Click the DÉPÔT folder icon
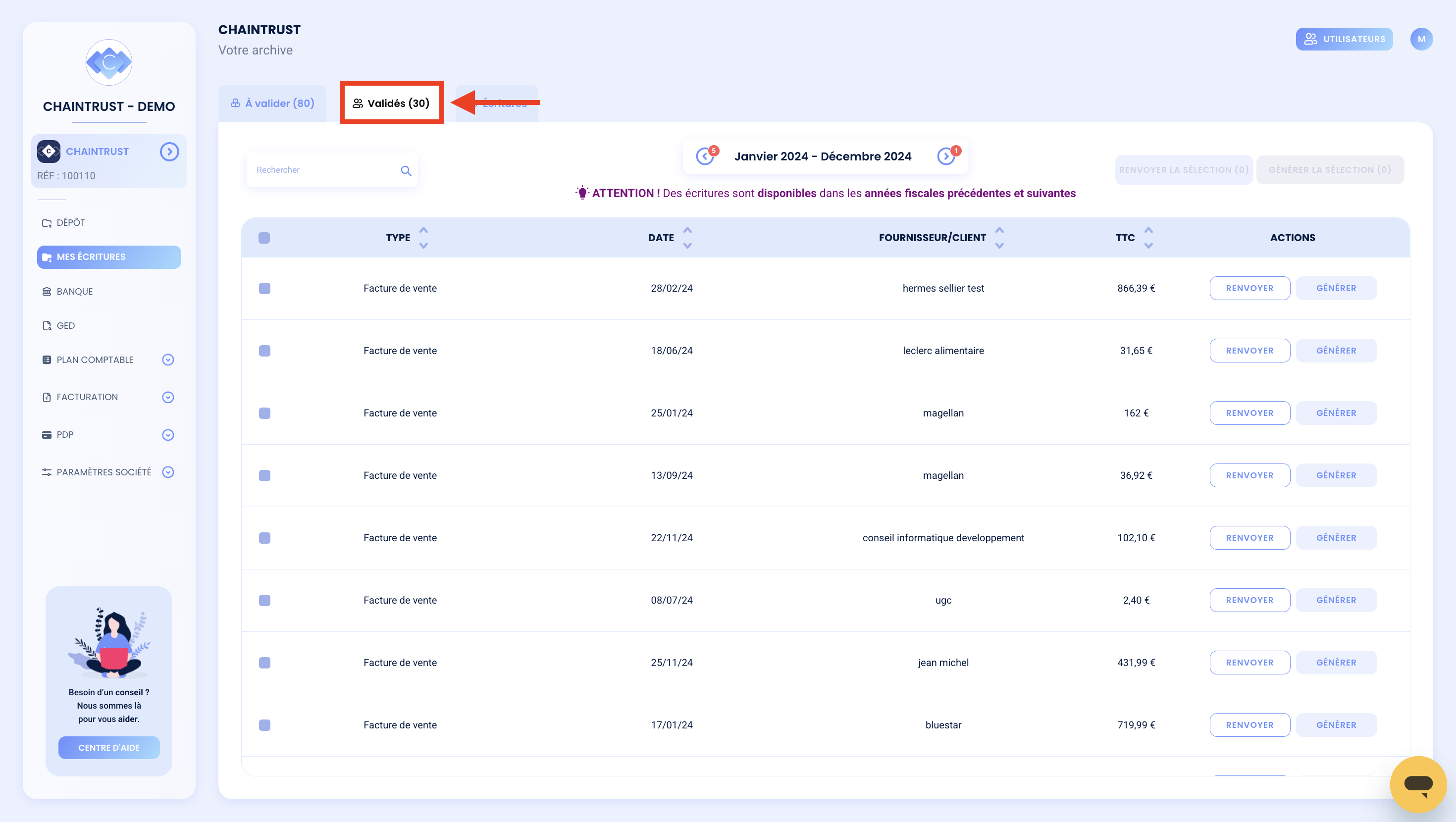The width and height of the screenshot is (1456, 822). 47,223
